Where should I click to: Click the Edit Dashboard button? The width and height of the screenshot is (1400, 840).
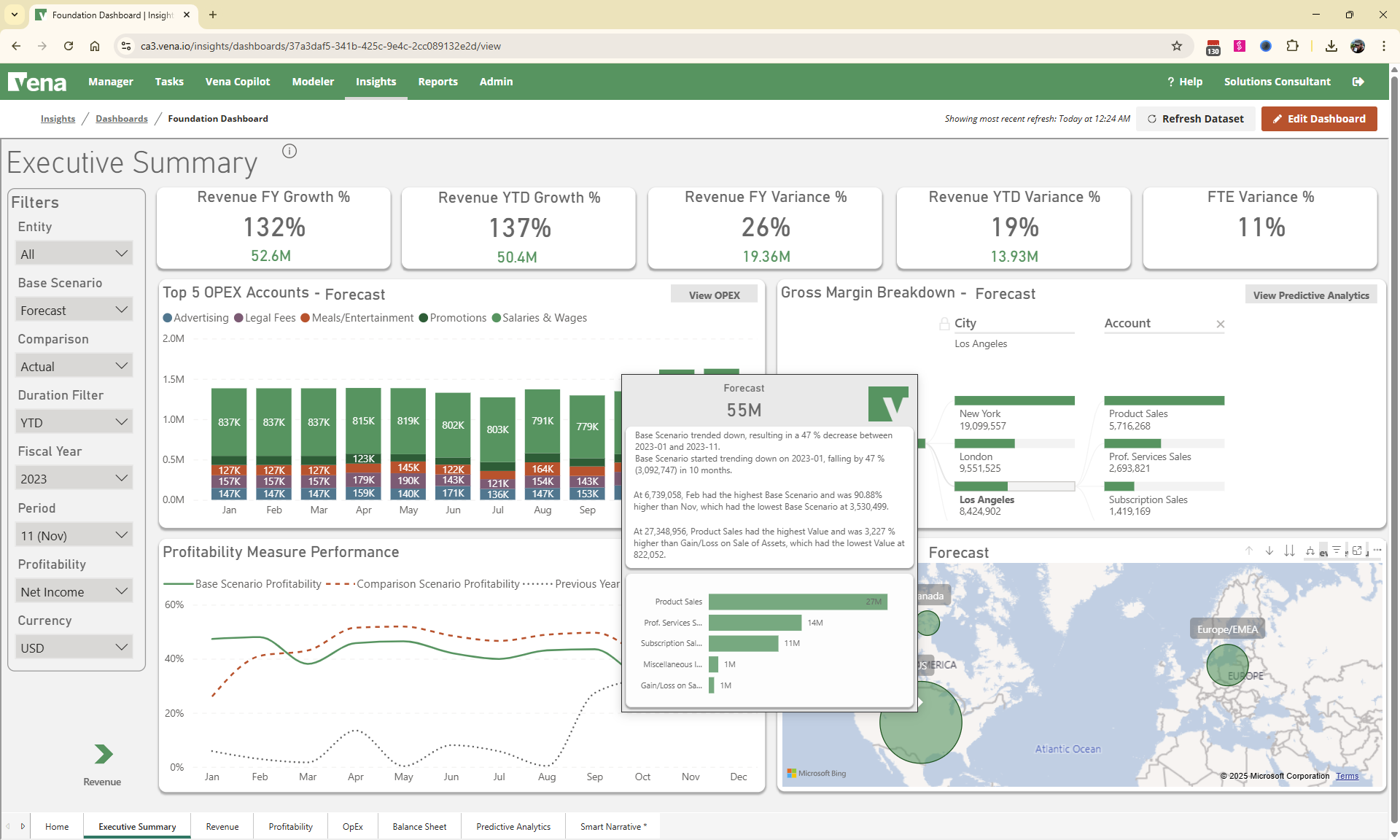[x=1318, y=118]
